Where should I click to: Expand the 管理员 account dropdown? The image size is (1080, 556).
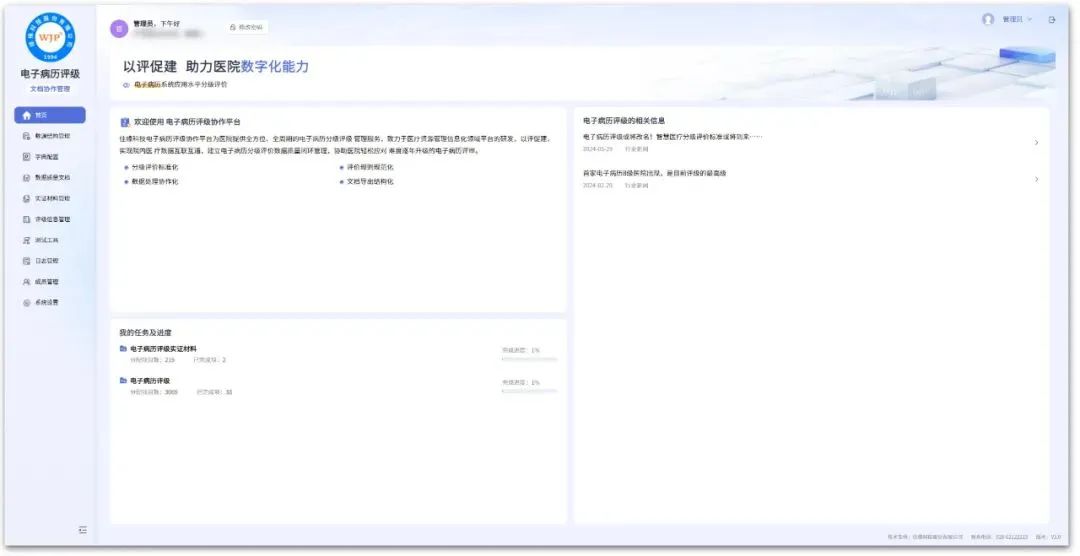pos(1017,20)
